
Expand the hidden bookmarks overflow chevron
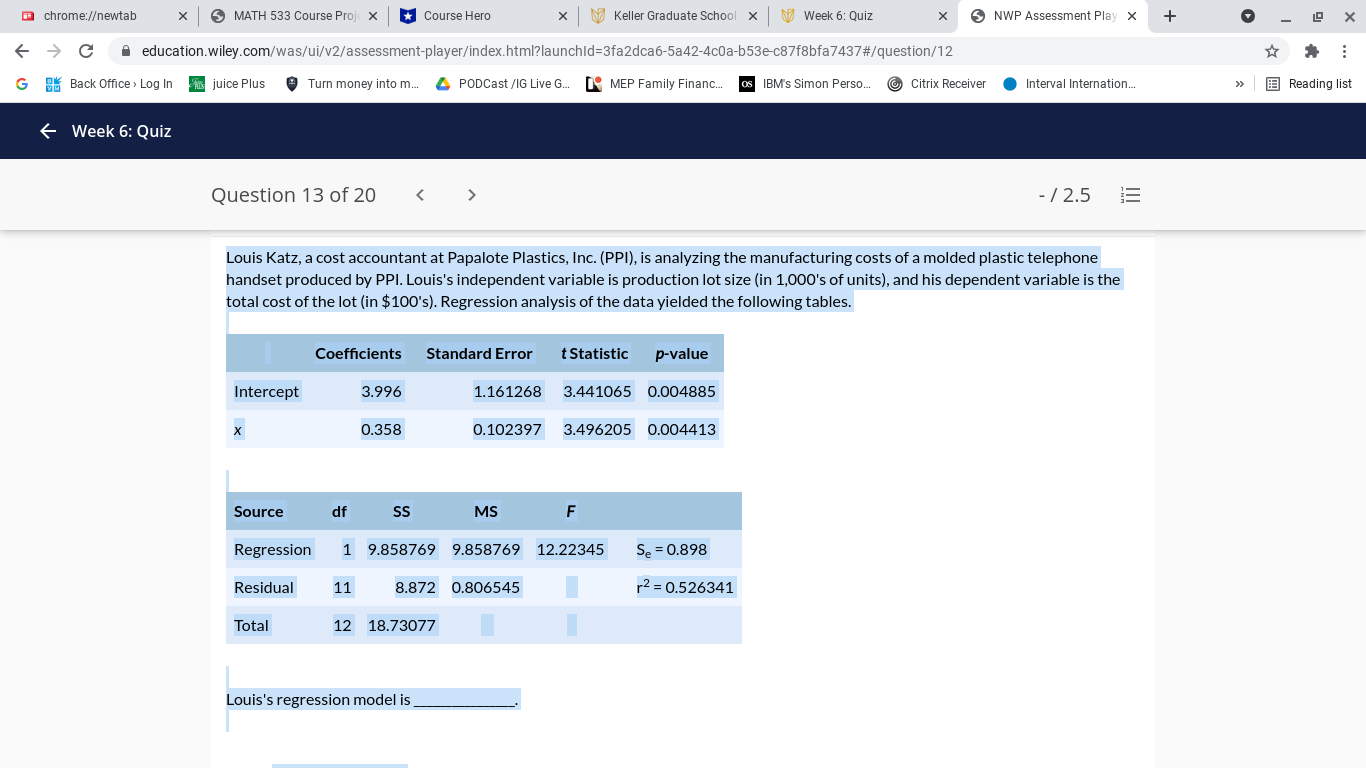tap(1239, 84)
